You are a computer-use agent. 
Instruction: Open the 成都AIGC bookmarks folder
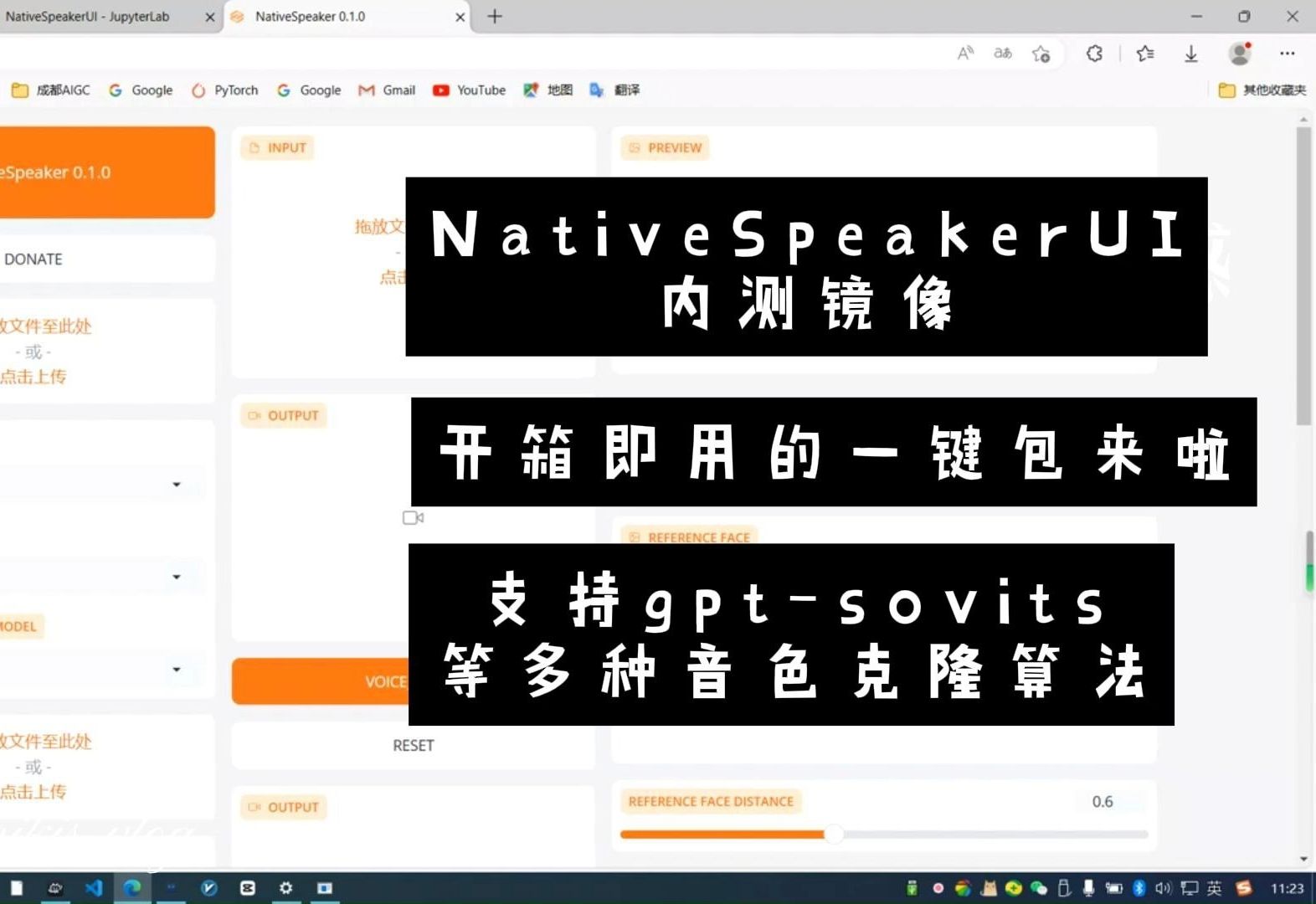(51, 90)
